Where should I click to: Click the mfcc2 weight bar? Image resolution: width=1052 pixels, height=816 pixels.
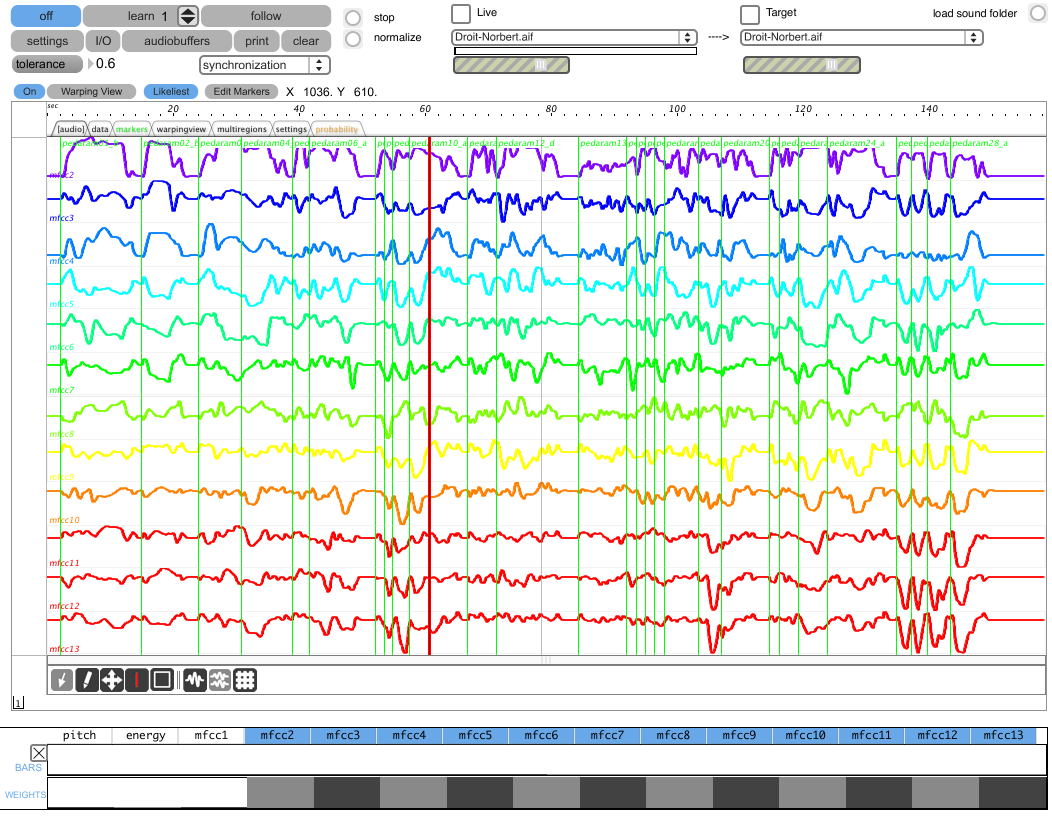click(280, 793)
